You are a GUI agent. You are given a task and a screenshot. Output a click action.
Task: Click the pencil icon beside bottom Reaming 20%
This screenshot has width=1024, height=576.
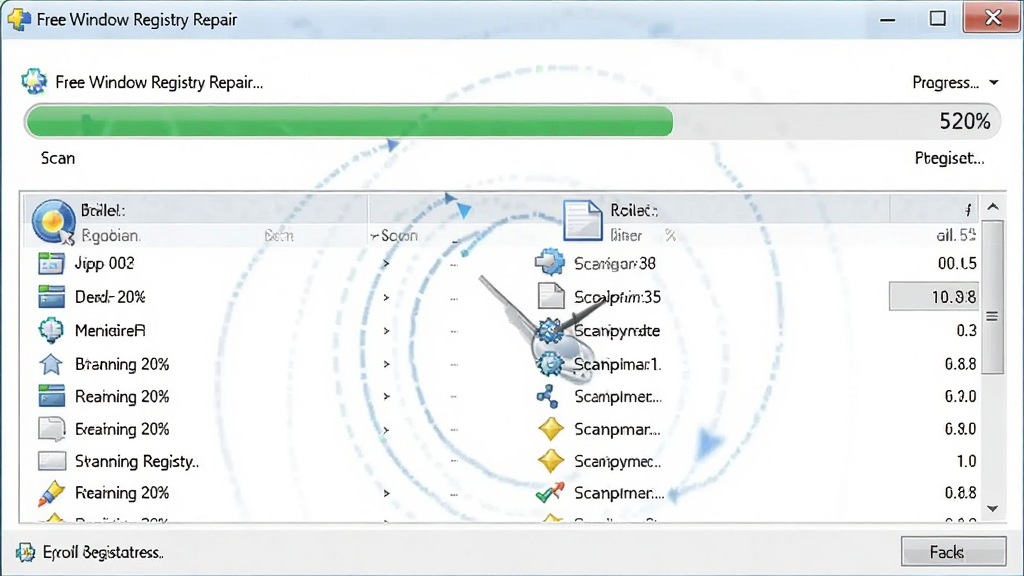(x=51, y=493)
